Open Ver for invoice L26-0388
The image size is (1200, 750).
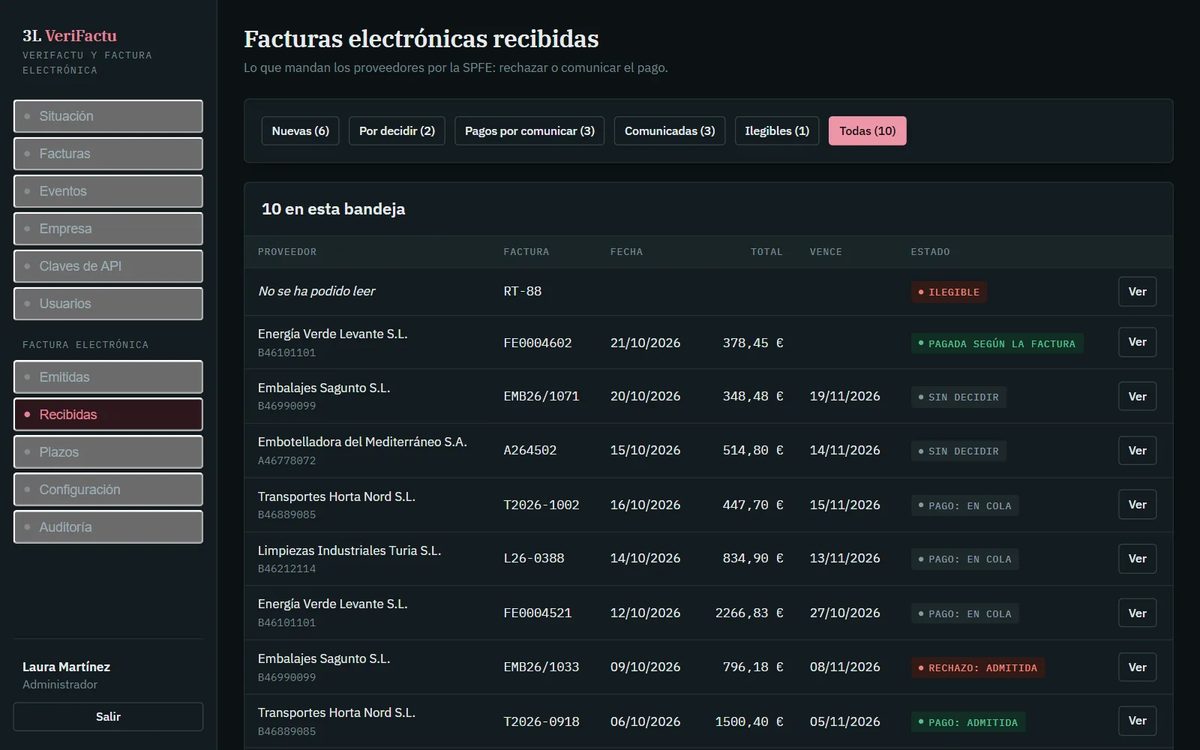1137,558
